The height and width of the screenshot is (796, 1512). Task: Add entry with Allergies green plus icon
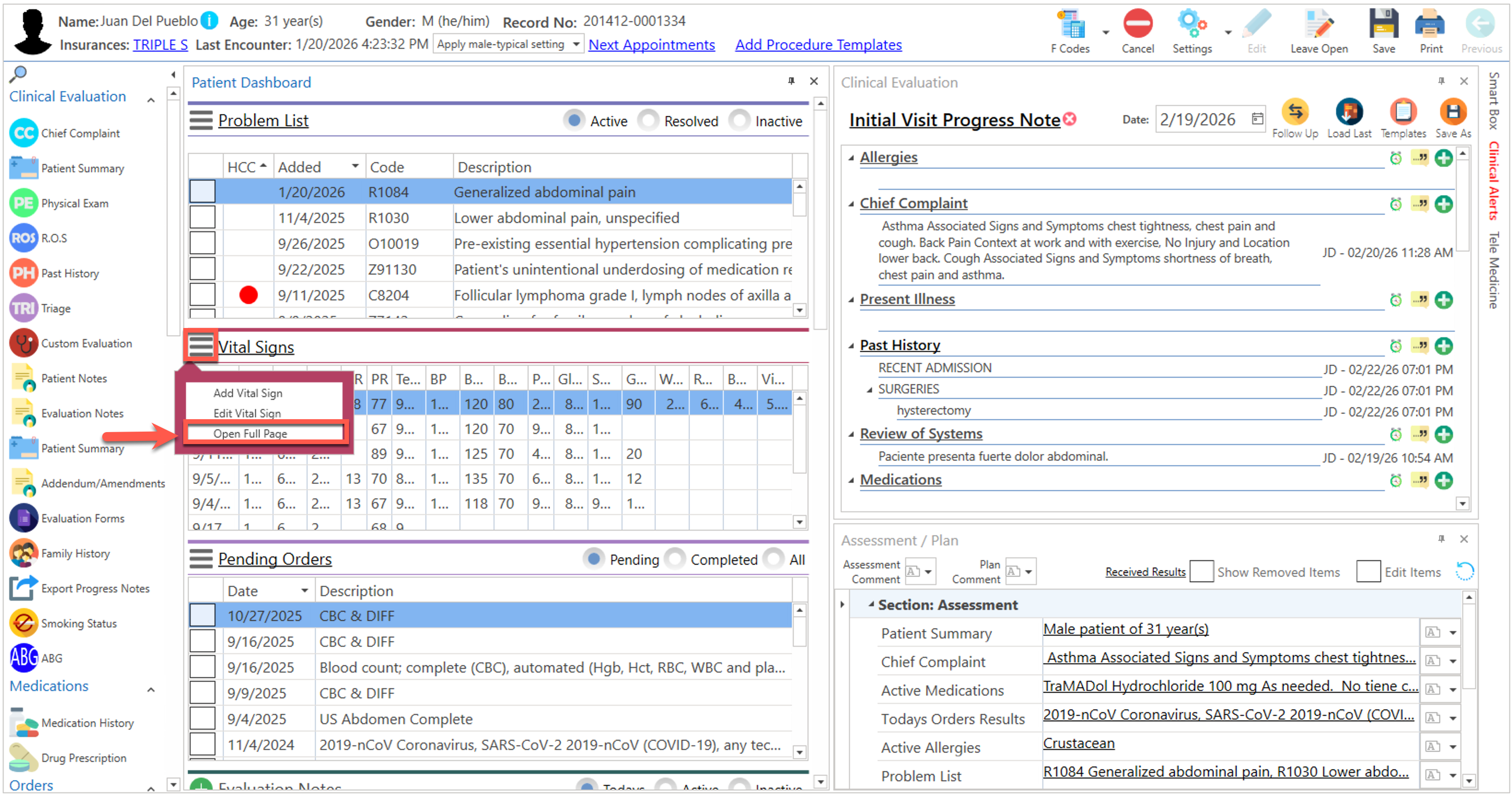(x=1443, y=158)
